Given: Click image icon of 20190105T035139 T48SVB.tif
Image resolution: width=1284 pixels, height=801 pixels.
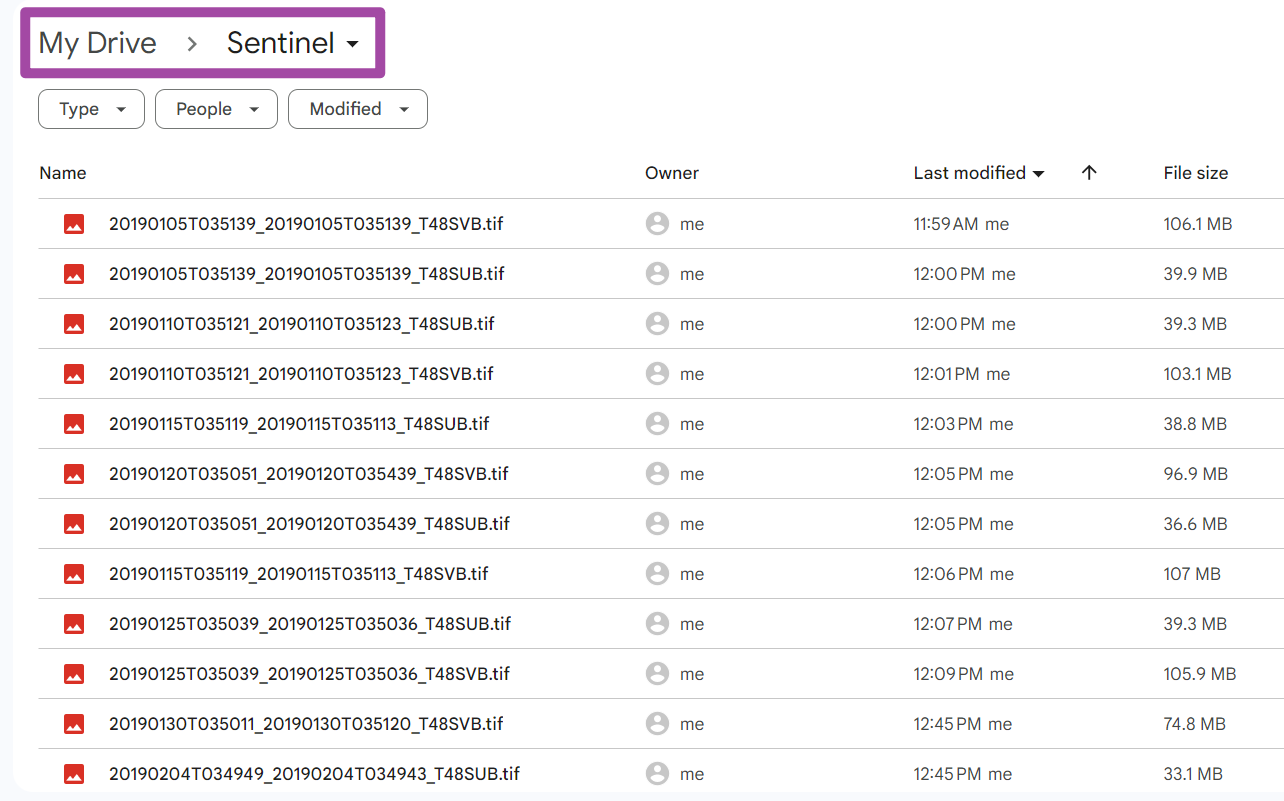Looking at the screenshot, I should click(74, 224).
